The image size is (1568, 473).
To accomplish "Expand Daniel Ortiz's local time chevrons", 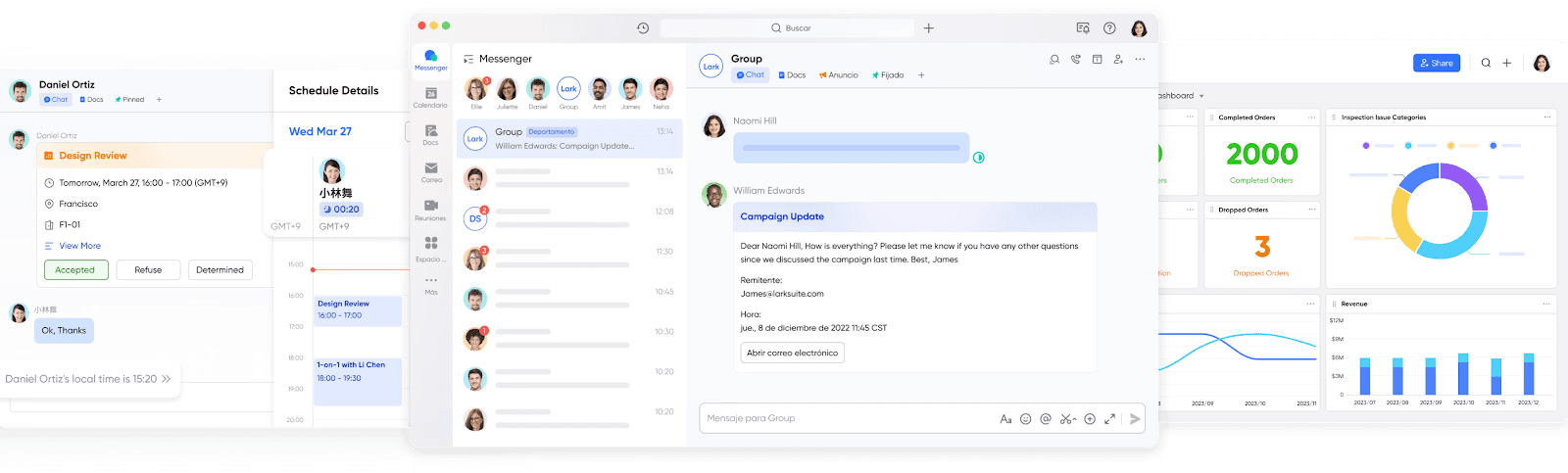I will point(166,379).
